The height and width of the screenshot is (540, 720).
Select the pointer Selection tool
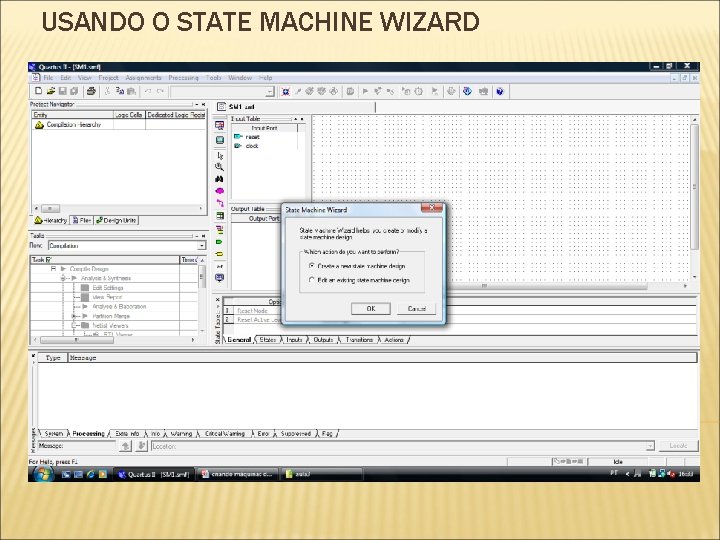tap(219, 155)
